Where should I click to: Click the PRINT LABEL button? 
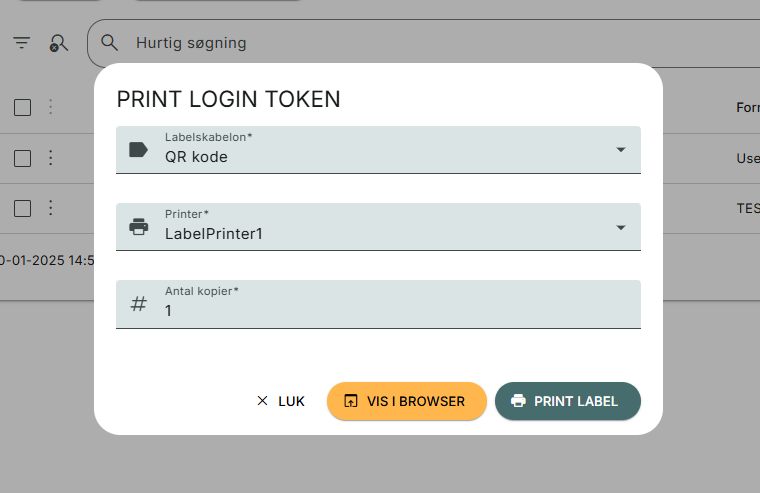568,401
